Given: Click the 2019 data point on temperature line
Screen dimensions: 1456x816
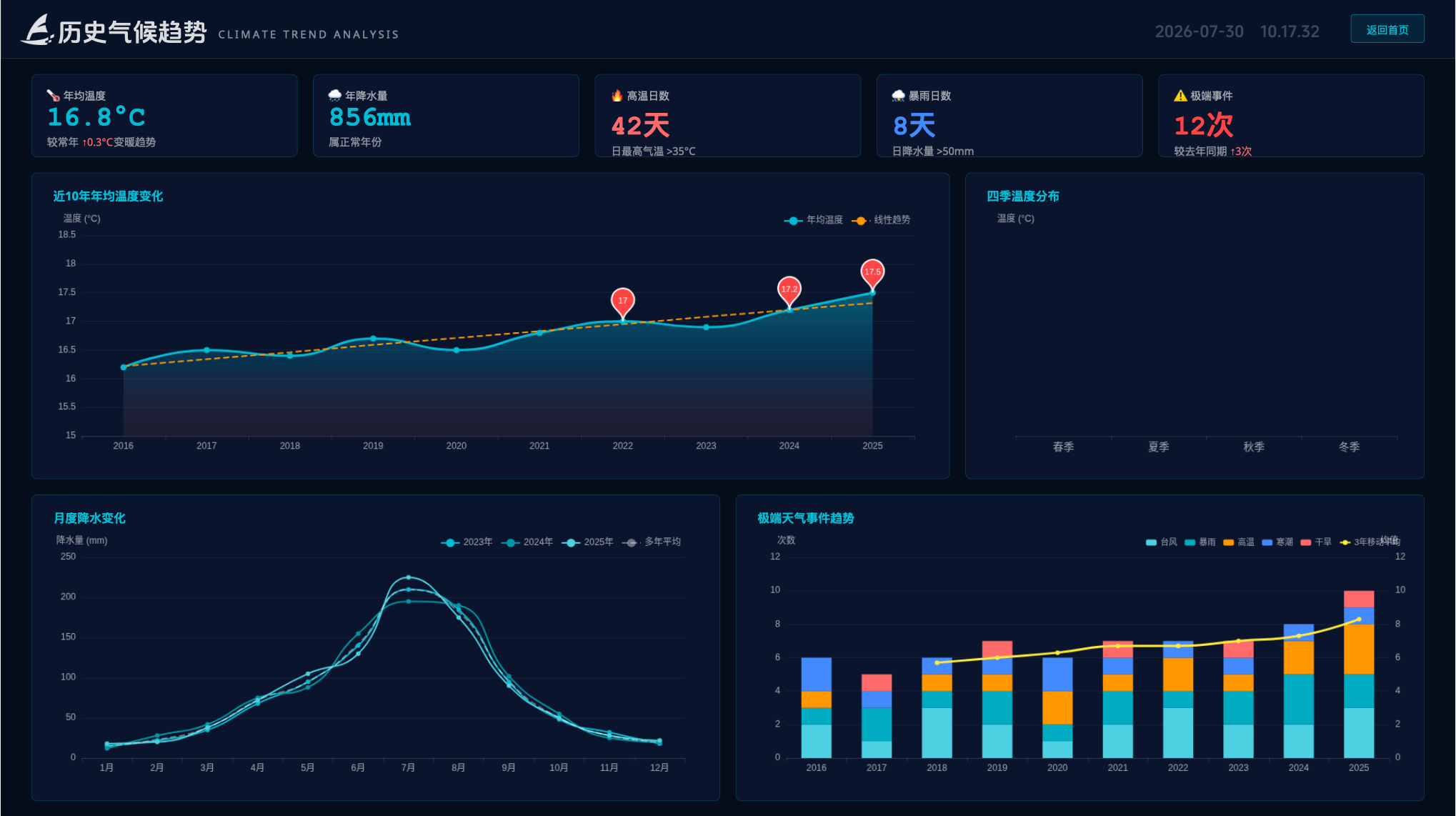Looking at the screenshot, I should 373,339.
